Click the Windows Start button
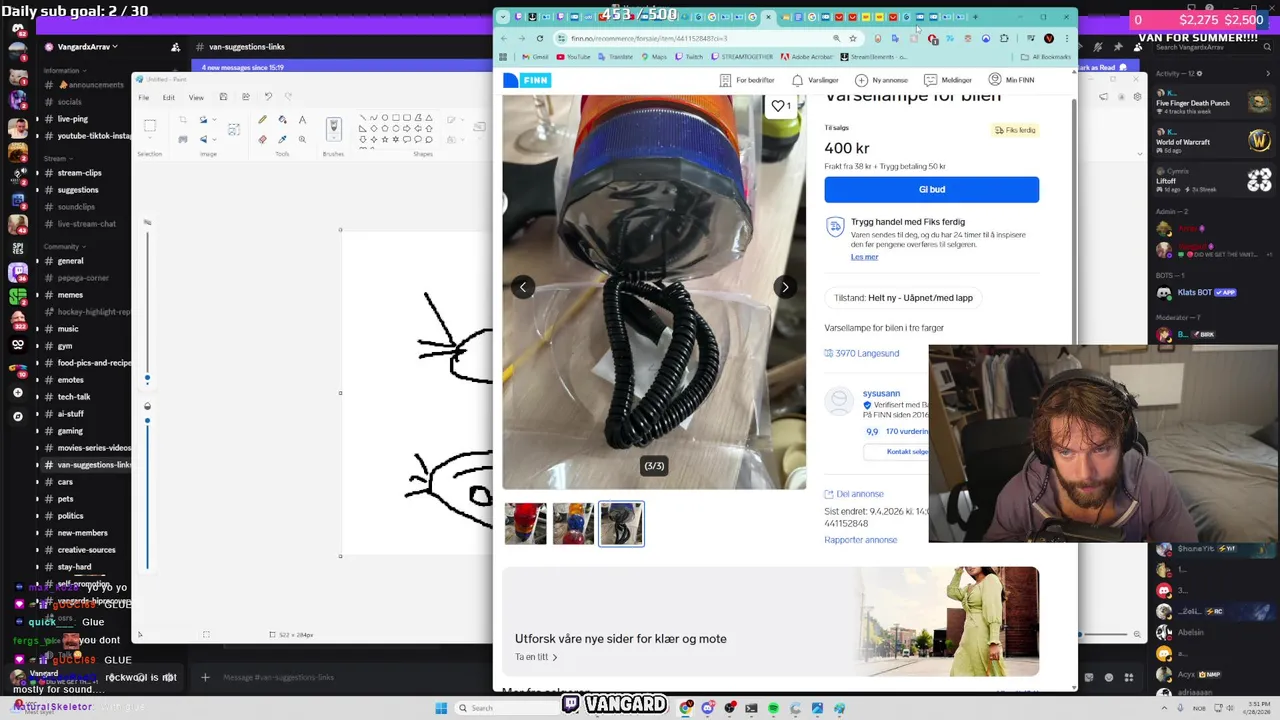1280x720 pixels. [x=441, y=708]
